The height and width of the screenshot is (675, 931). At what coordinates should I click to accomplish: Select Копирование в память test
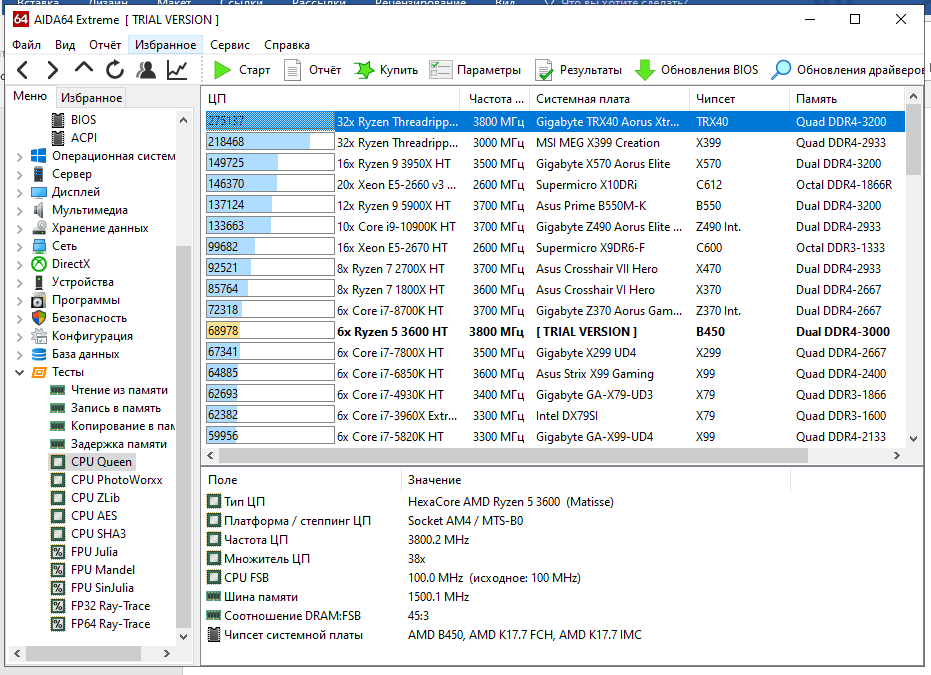tap(112, 426)
